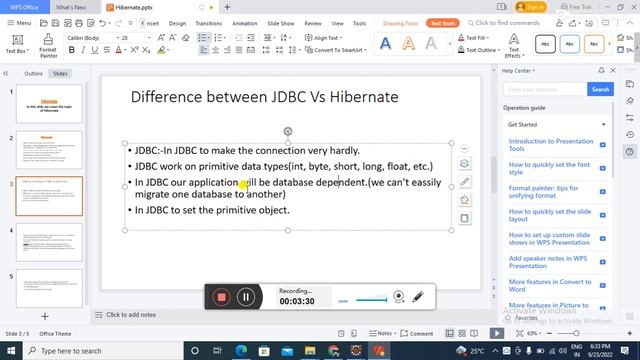
Task: Align text left
Action: click(x=203, y=50)
